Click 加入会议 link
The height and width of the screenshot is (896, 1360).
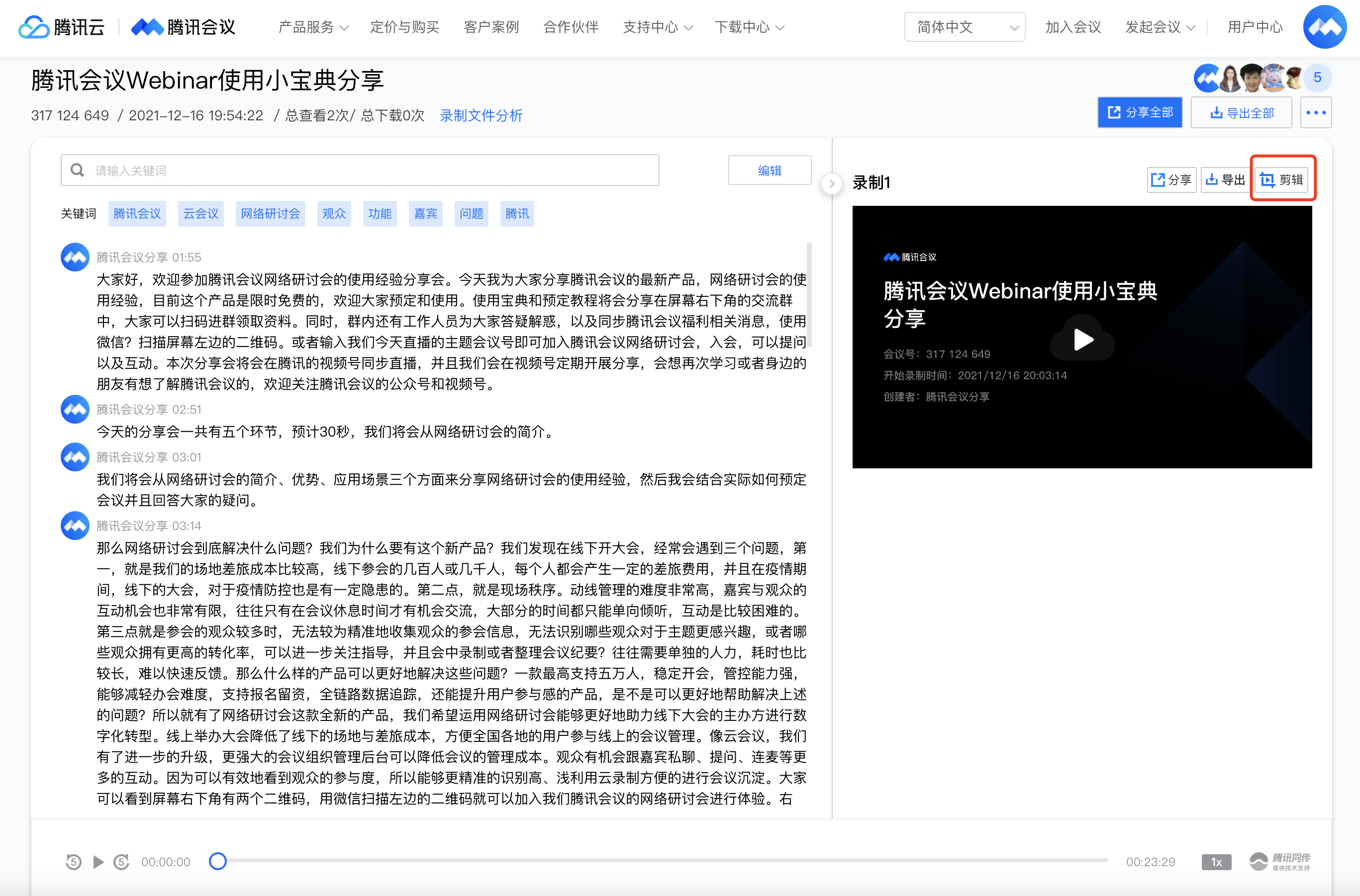click(x=1073, y=27)
